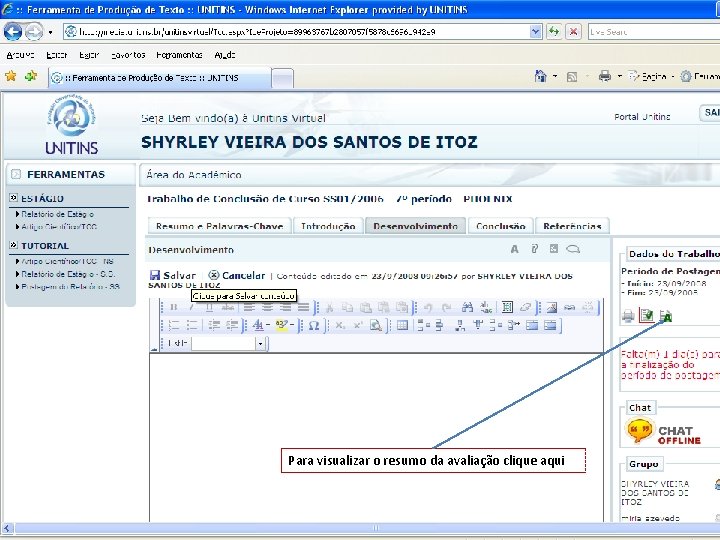Click the numbered list icon
This screenshot has width=720, height=540.
(x=174, y=326)
